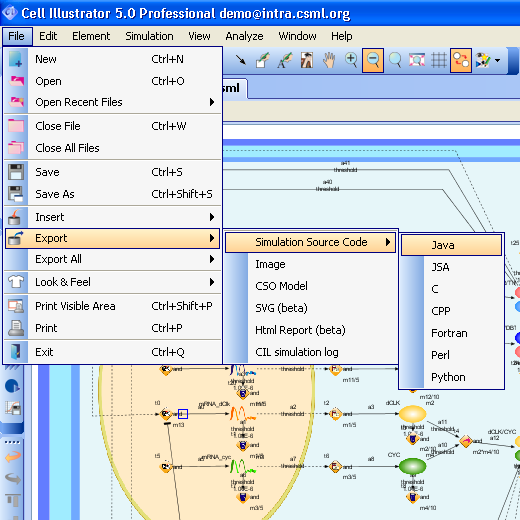The image size is (520, 520).
Task: Open the Help menu
Action: click(x=342, y=36)
